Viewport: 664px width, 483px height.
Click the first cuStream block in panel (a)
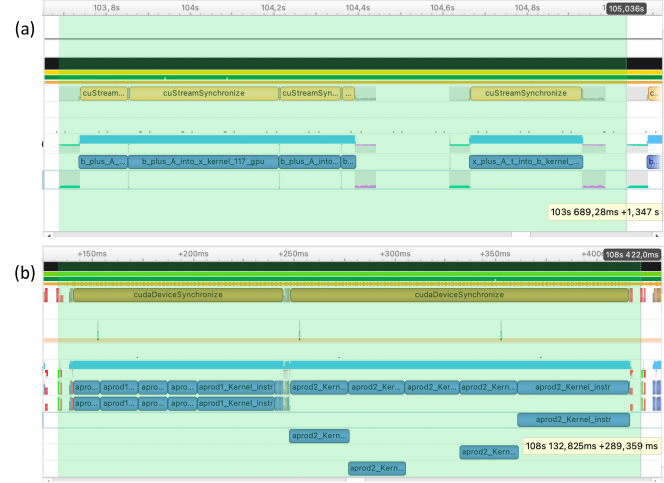pyautogui.click(x=104, y=93)
